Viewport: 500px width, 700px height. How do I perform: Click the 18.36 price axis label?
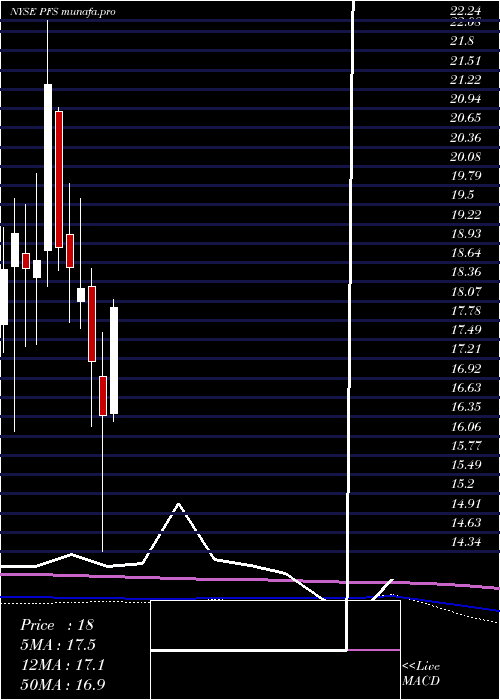465,272
